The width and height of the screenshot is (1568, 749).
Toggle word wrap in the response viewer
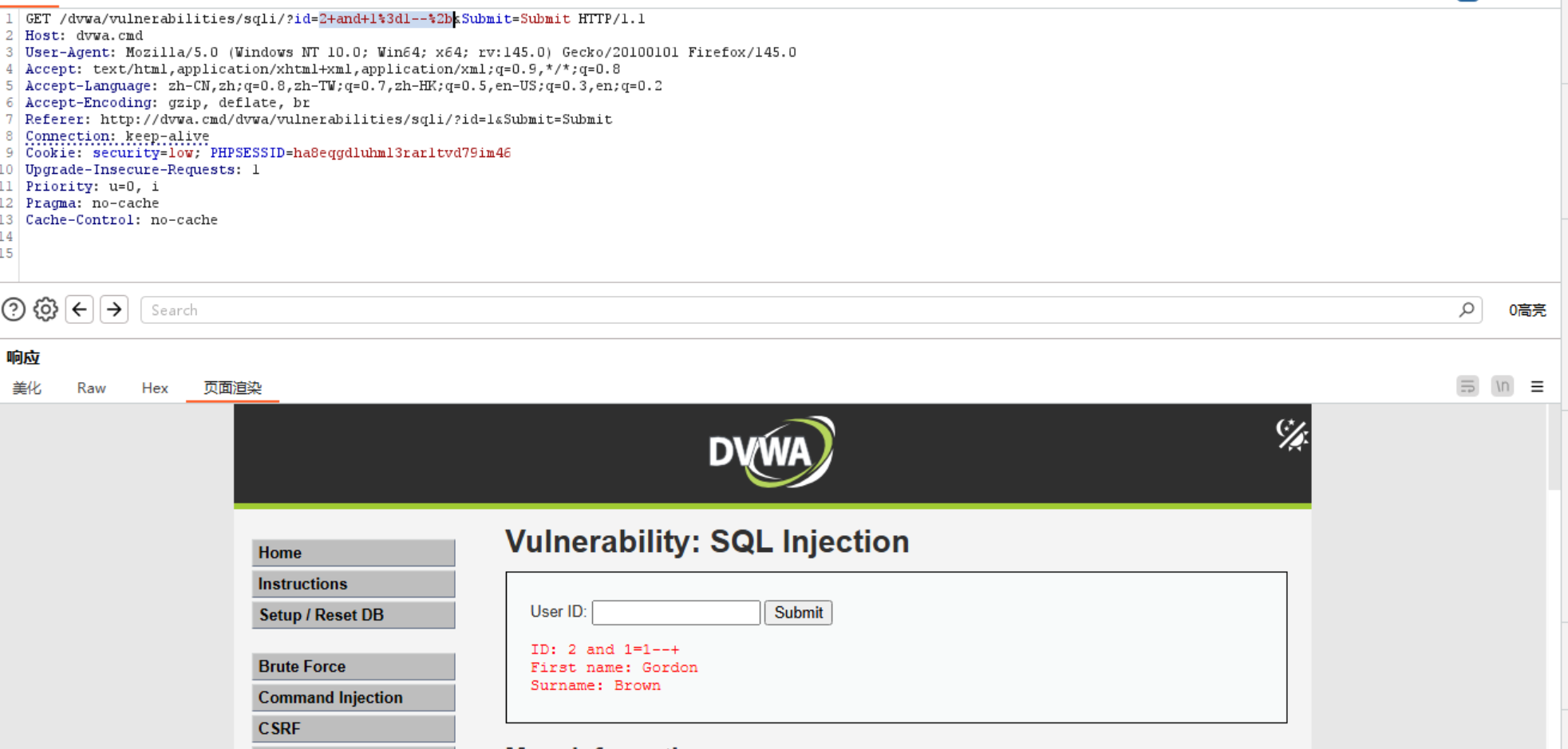point(1467,386)
